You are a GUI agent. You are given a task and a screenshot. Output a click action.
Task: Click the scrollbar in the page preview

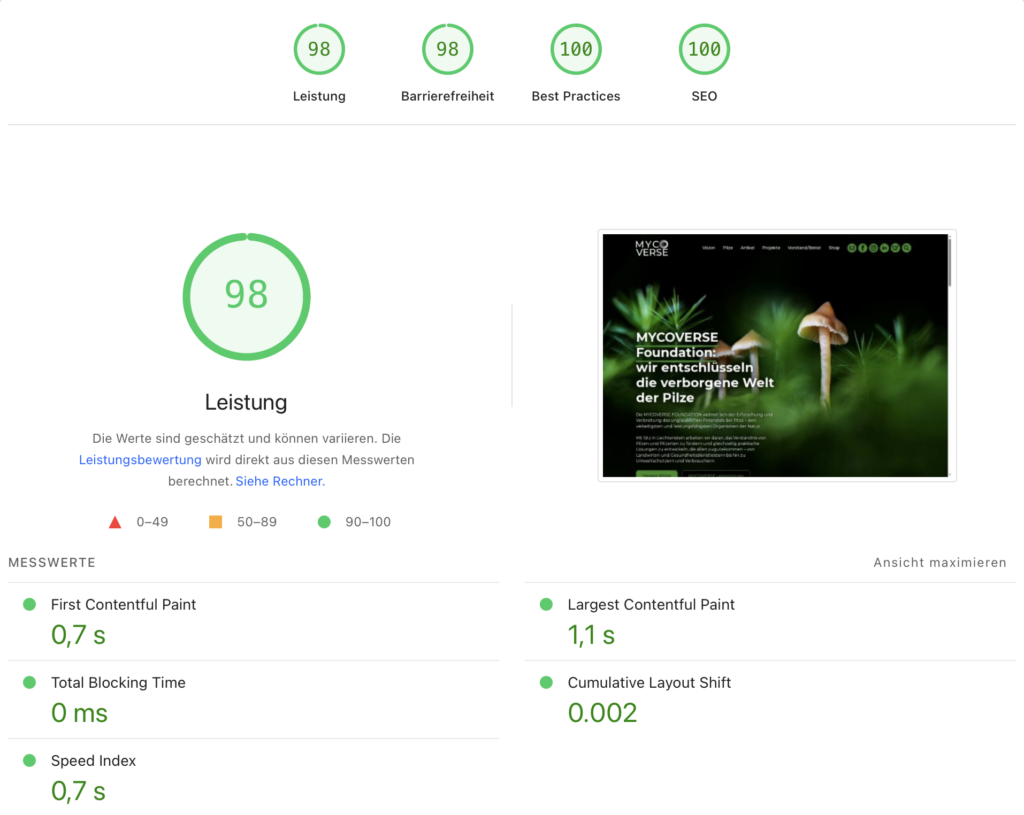coord(949,262)
